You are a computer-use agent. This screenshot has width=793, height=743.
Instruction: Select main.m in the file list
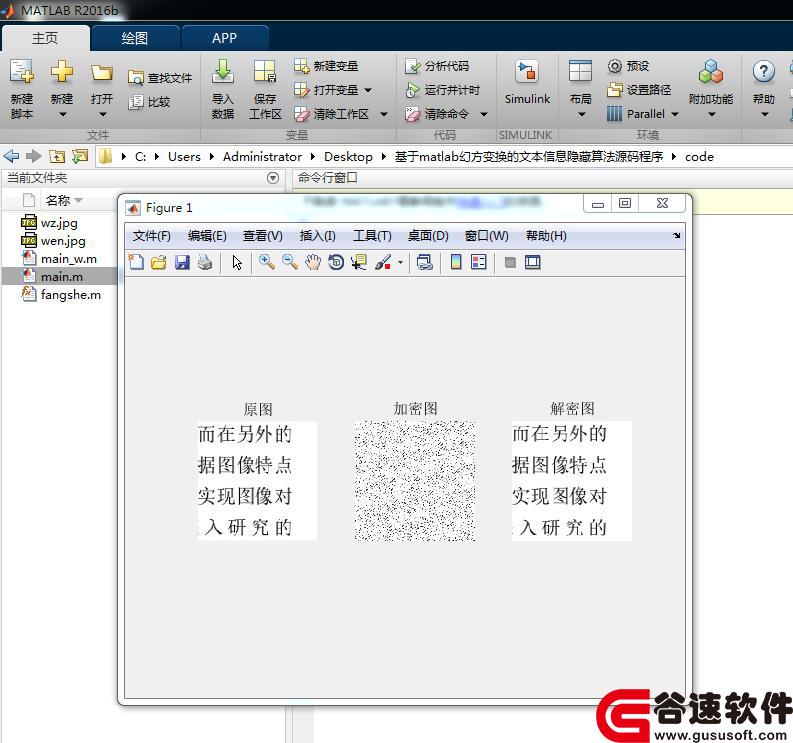(x=60, y=277)
